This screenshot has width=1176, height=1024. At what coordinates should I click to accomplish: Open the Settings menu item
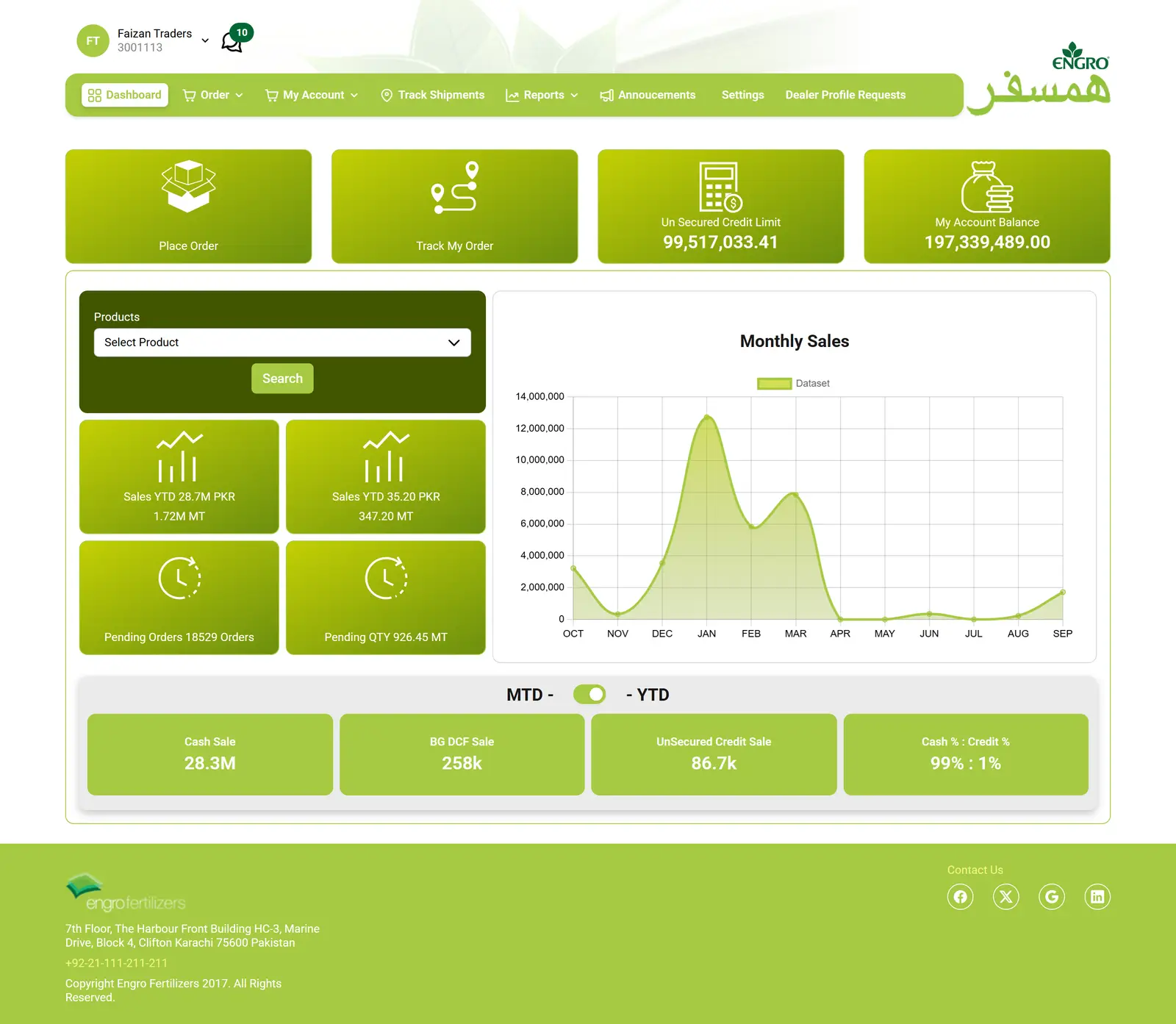[742, 95]
